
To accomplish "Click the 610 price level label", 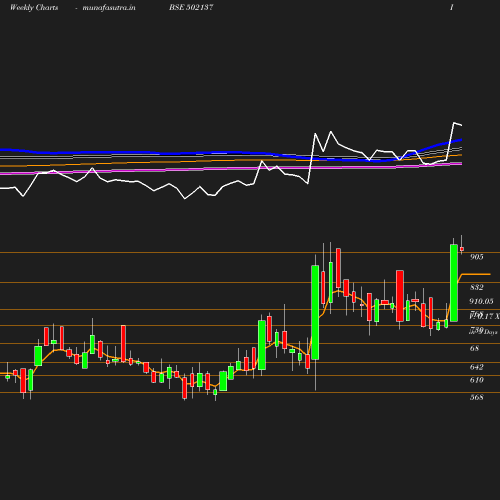I will pyautogui.click(x=476, y=380).
